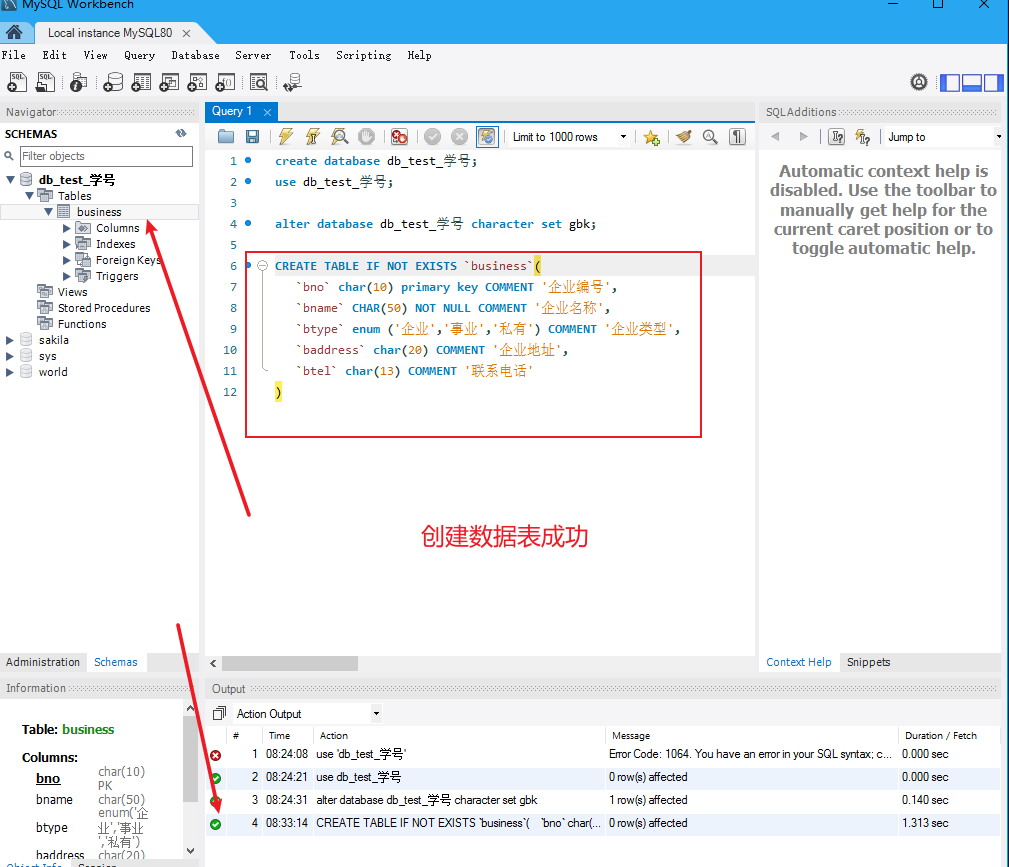Toggle automatic context help icon
The width and height of the screenshot is (1009, 867).
coord(863,136)
